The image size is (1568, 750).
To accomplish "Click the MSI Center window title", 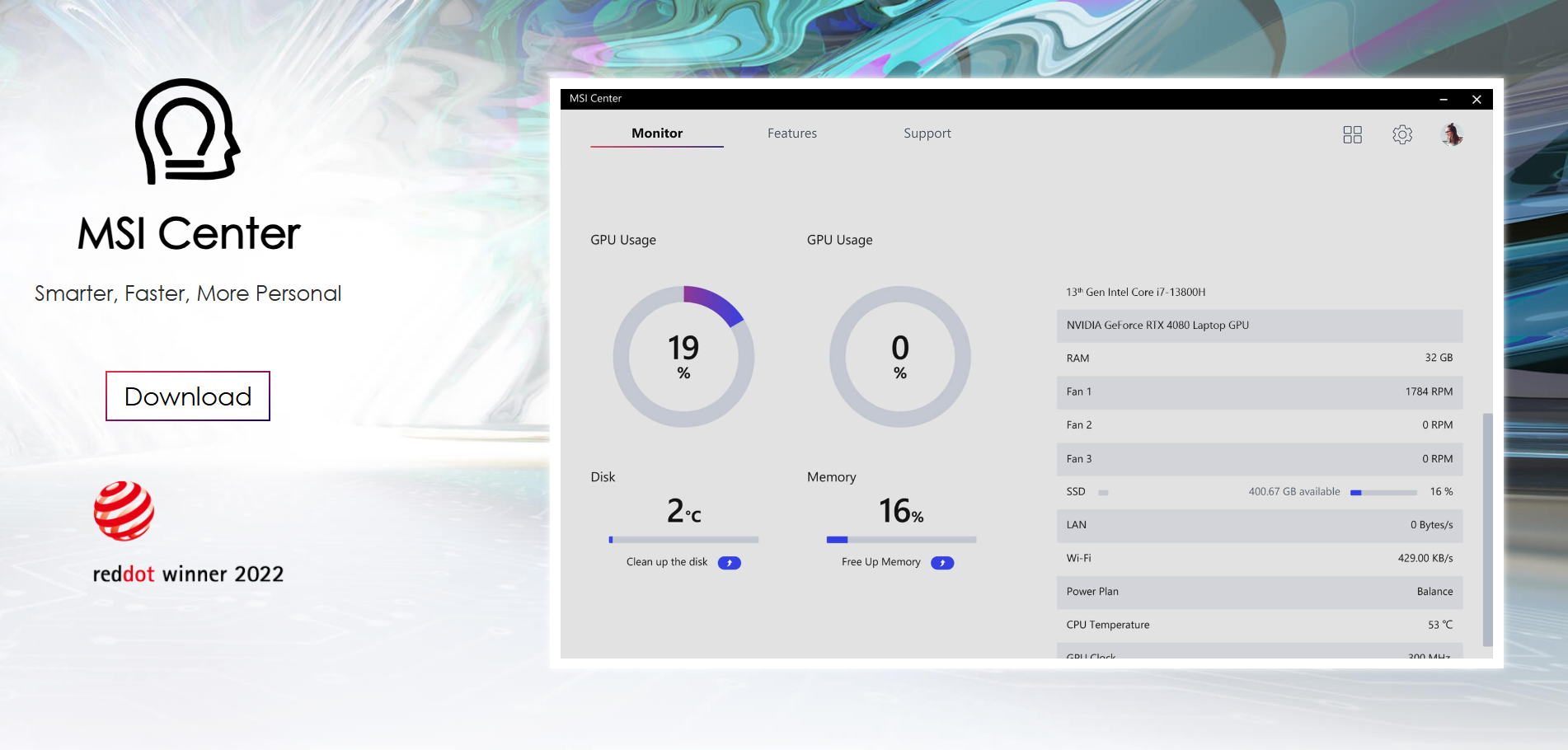I will click(x=595, y=99).
